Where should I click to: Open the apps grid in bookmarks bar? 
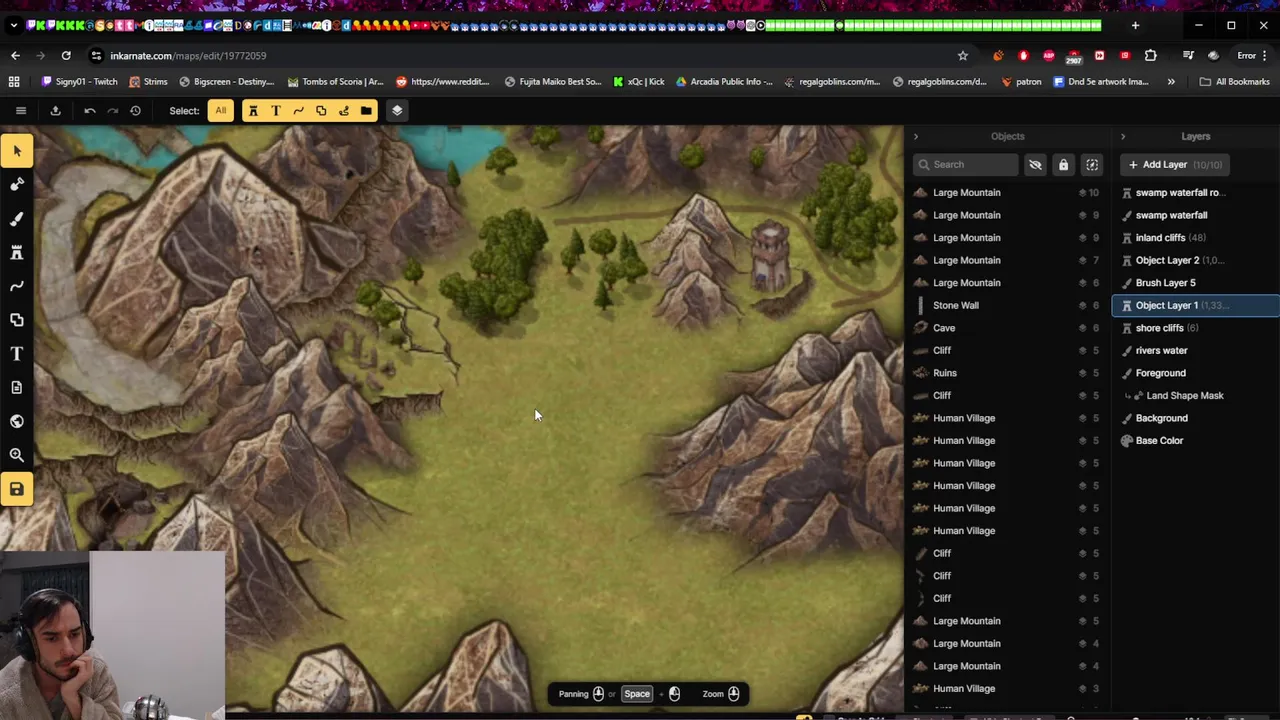14,82
